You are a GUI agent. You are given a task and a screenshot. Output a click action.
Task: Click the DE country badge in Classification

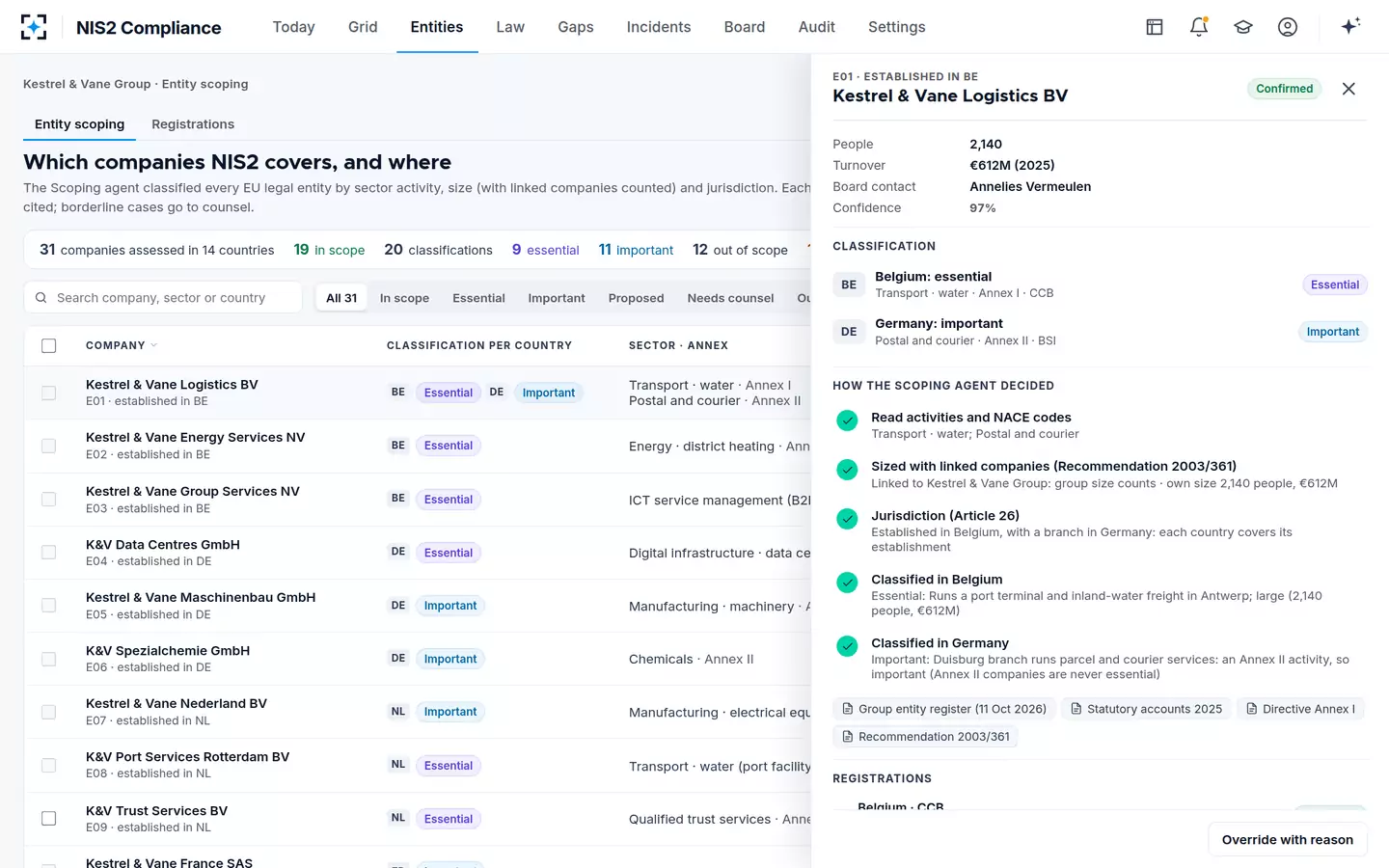tap(849, 332)
